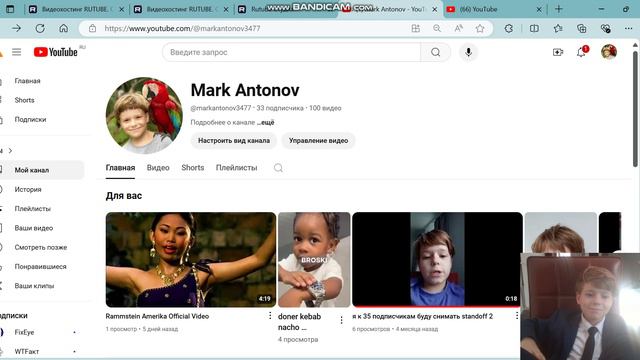
Task: Open options for doner kebab nacho short
Action: [342, 321]
